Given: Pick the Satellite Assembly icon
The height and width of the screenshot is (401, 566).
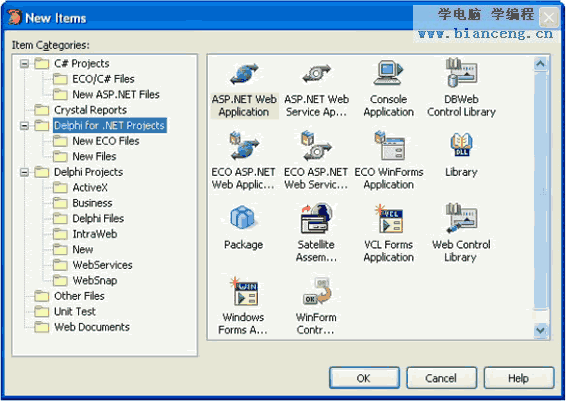Looking at the screenshot, I should click(317, 218).
